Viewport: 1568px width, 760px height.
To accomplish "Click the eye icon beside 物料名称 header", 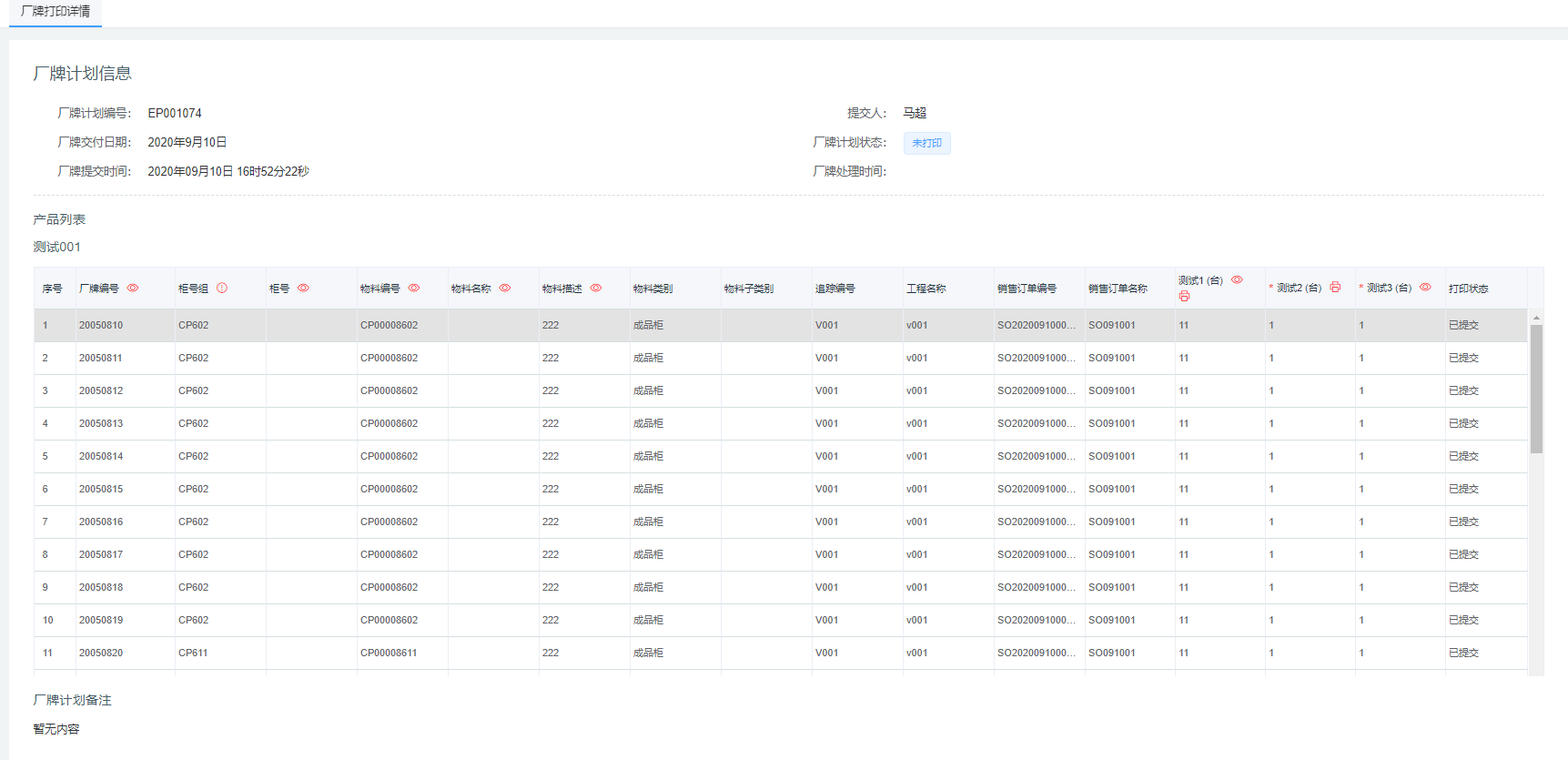I will [x=505, y=288].
